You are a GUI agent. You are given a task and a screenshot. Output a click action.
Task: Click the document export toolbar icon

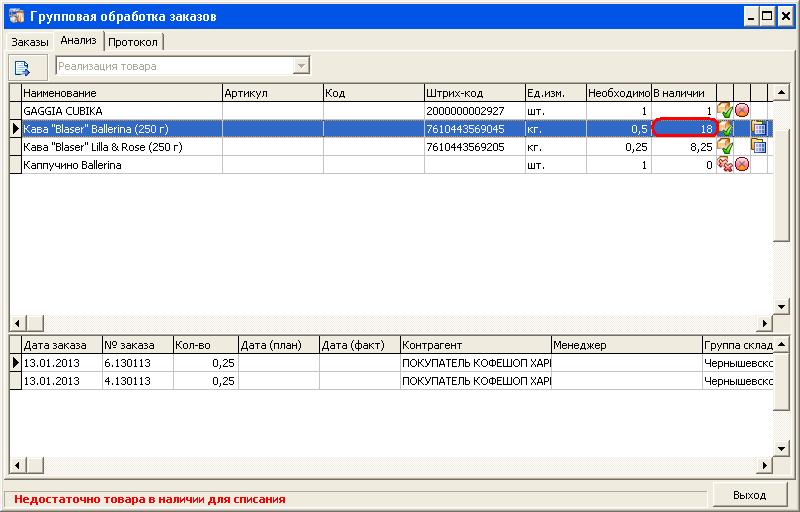coord(22,67)
